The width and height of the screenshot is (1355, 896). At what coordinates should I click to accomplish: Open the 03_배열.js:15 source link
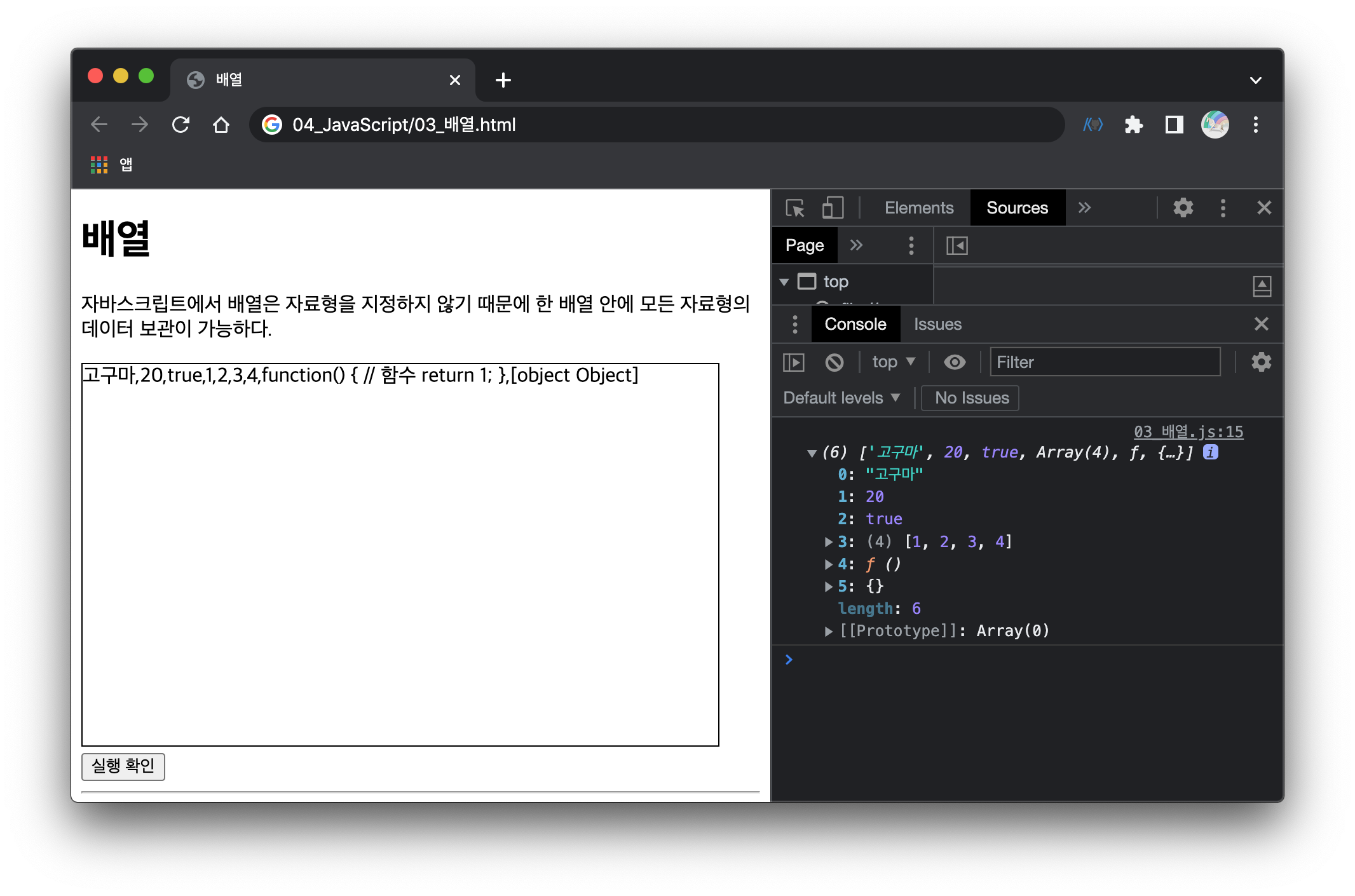[1188, 431]
